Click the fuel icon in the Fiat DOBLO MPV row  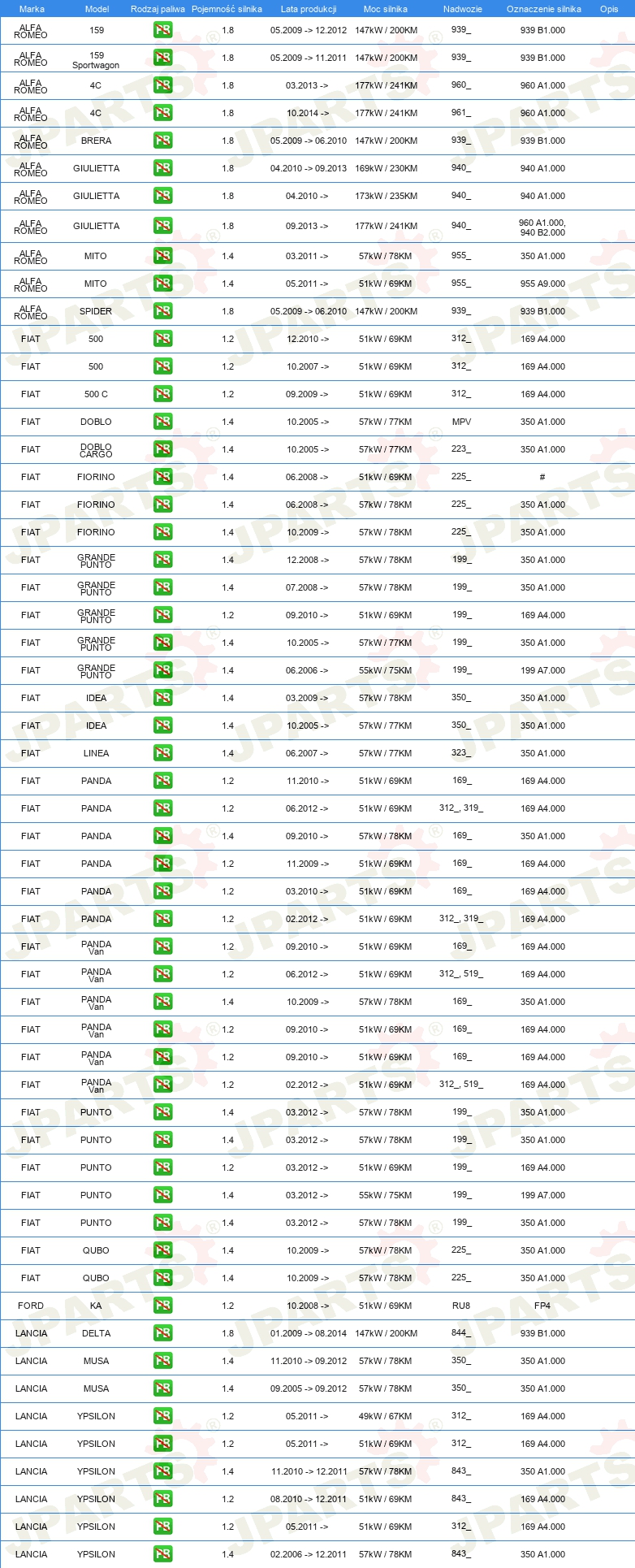click(163, 422)
